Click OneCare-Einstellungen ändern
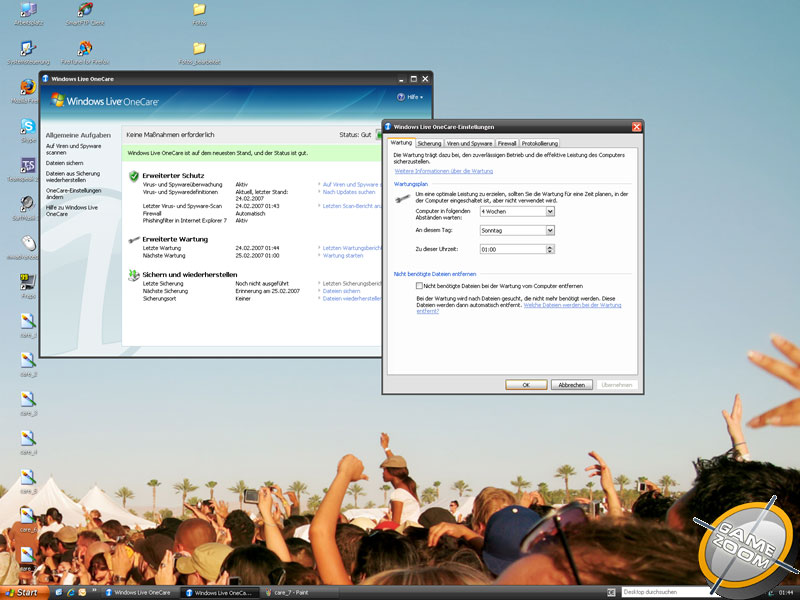This screenshot has height=600, width=800. click(x=73, y=194)
